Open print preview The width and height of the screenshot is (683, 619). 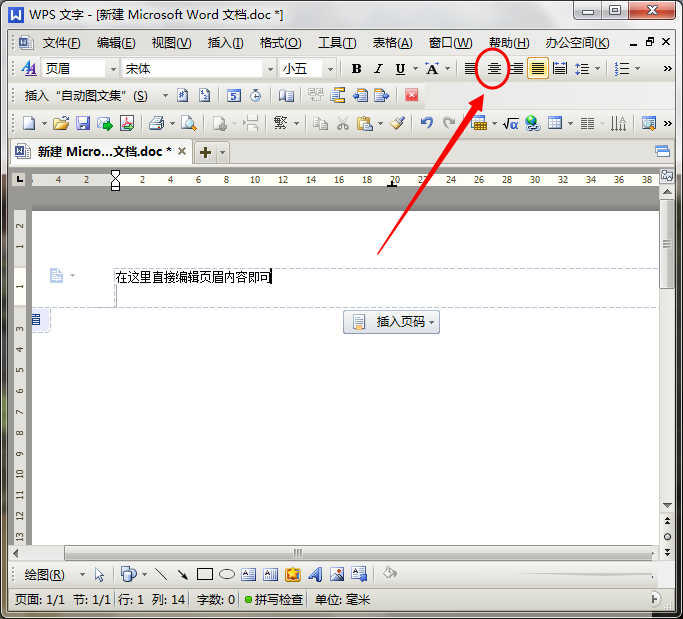click(189, 124)
